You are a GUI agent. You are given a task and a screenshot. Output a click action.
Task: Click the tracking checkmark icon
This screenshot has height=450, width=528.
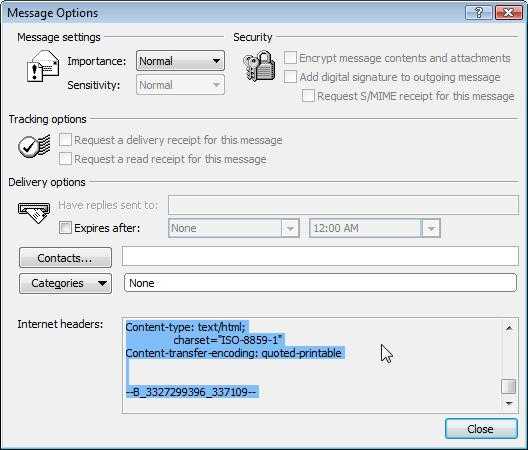(34, 146)
